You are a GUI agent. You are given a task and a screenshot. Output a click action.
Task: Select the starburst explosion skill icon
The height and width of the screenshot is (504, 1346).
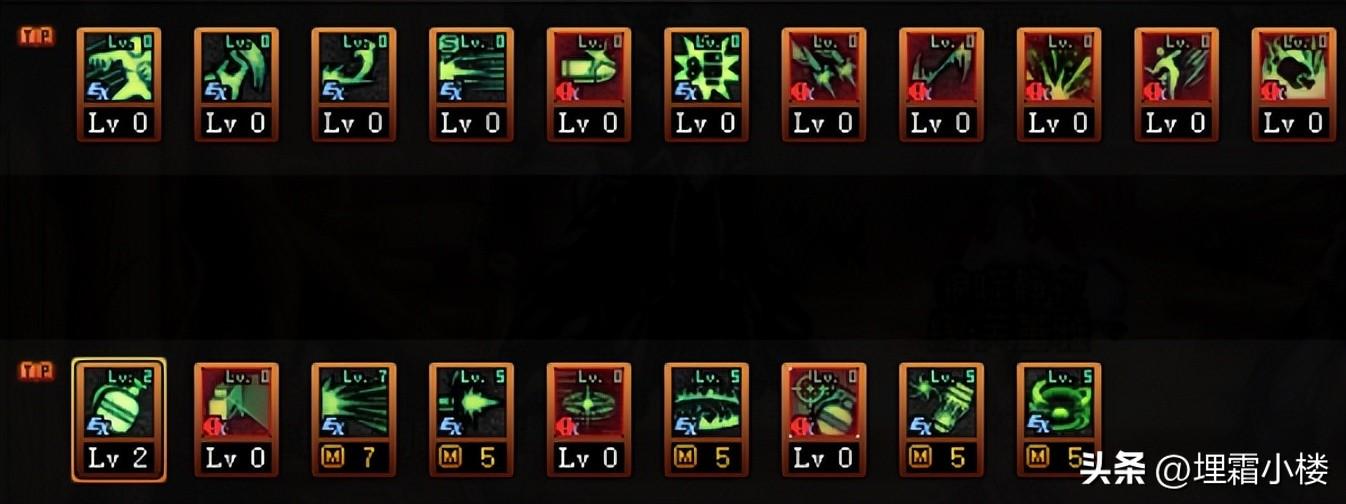tap(707, 83)
